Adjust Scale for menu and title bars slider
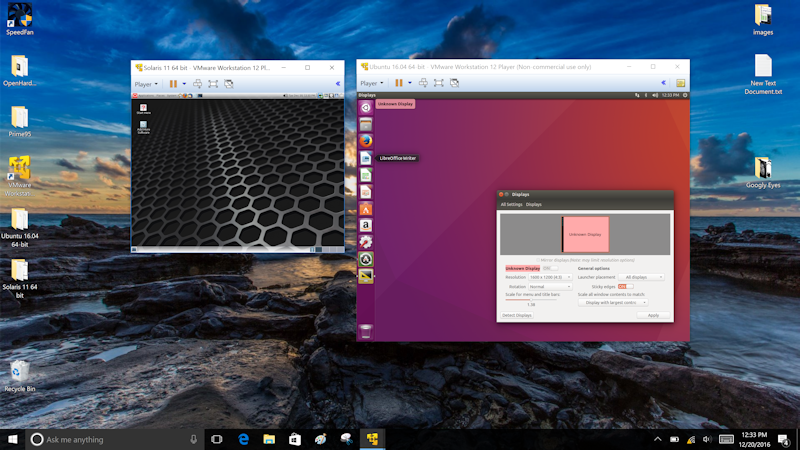 click(x=531, y=299)
